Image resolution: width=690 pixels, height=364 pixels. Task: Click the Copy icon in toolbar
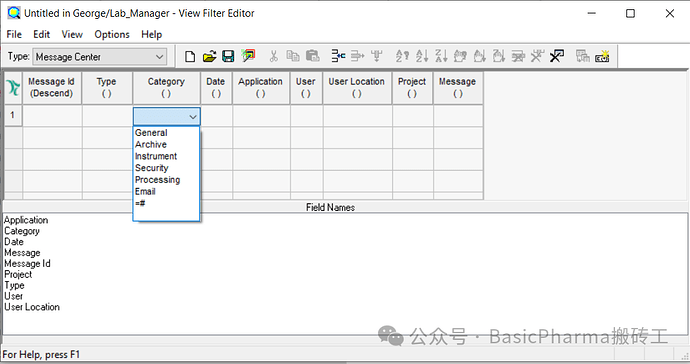pos(293,56)
